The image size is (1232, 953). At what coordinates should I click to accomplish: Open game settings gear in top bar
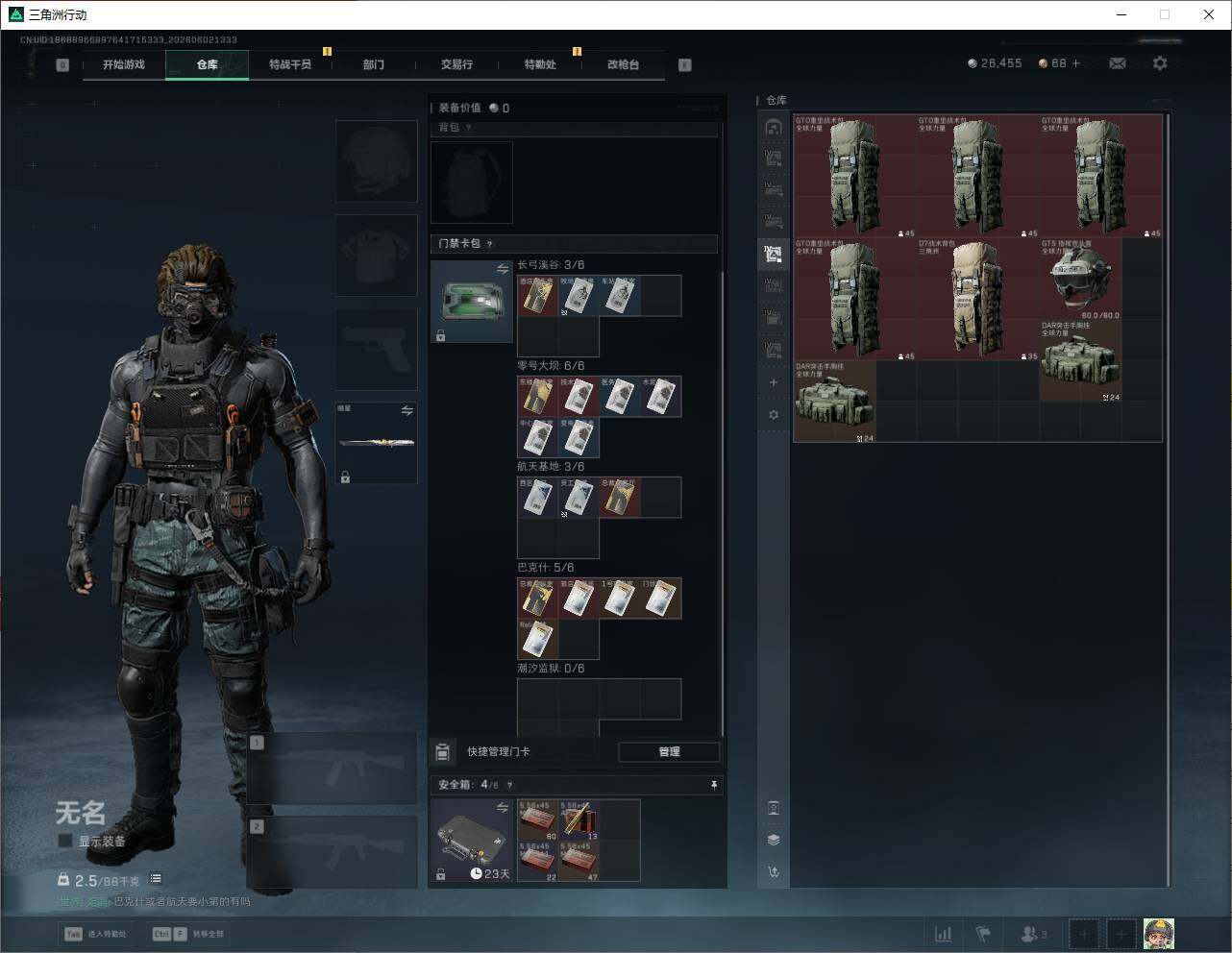tap(1160, 63)
